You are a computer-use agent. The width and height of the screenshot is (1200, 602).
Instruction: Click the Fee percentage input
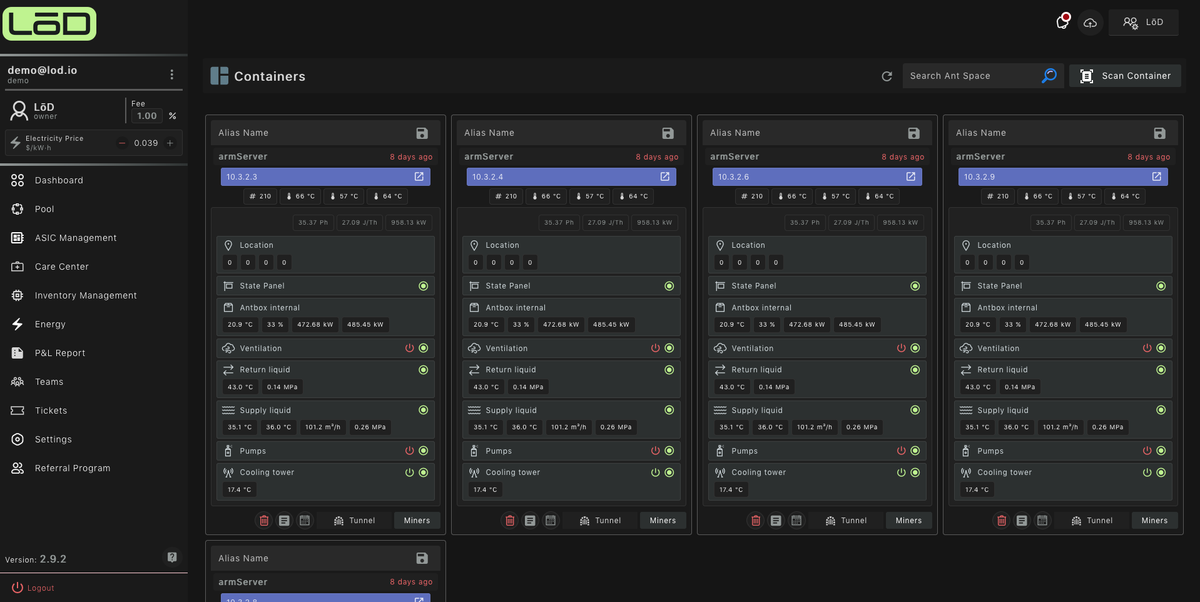click(147, 116)
